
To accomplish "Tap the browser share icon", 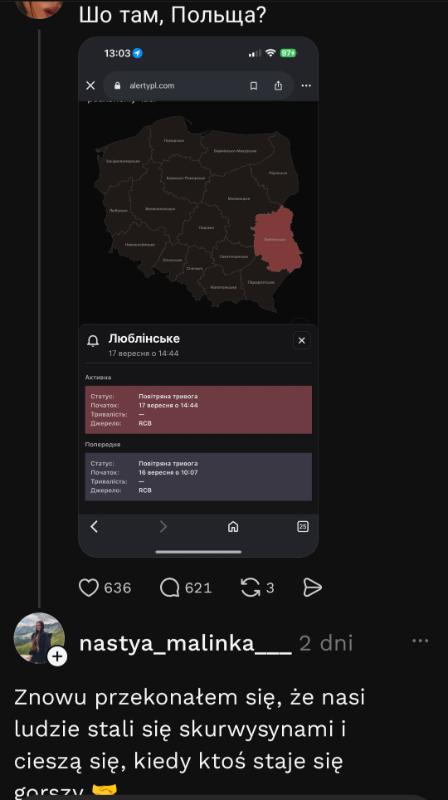I will tap(278, 86).
